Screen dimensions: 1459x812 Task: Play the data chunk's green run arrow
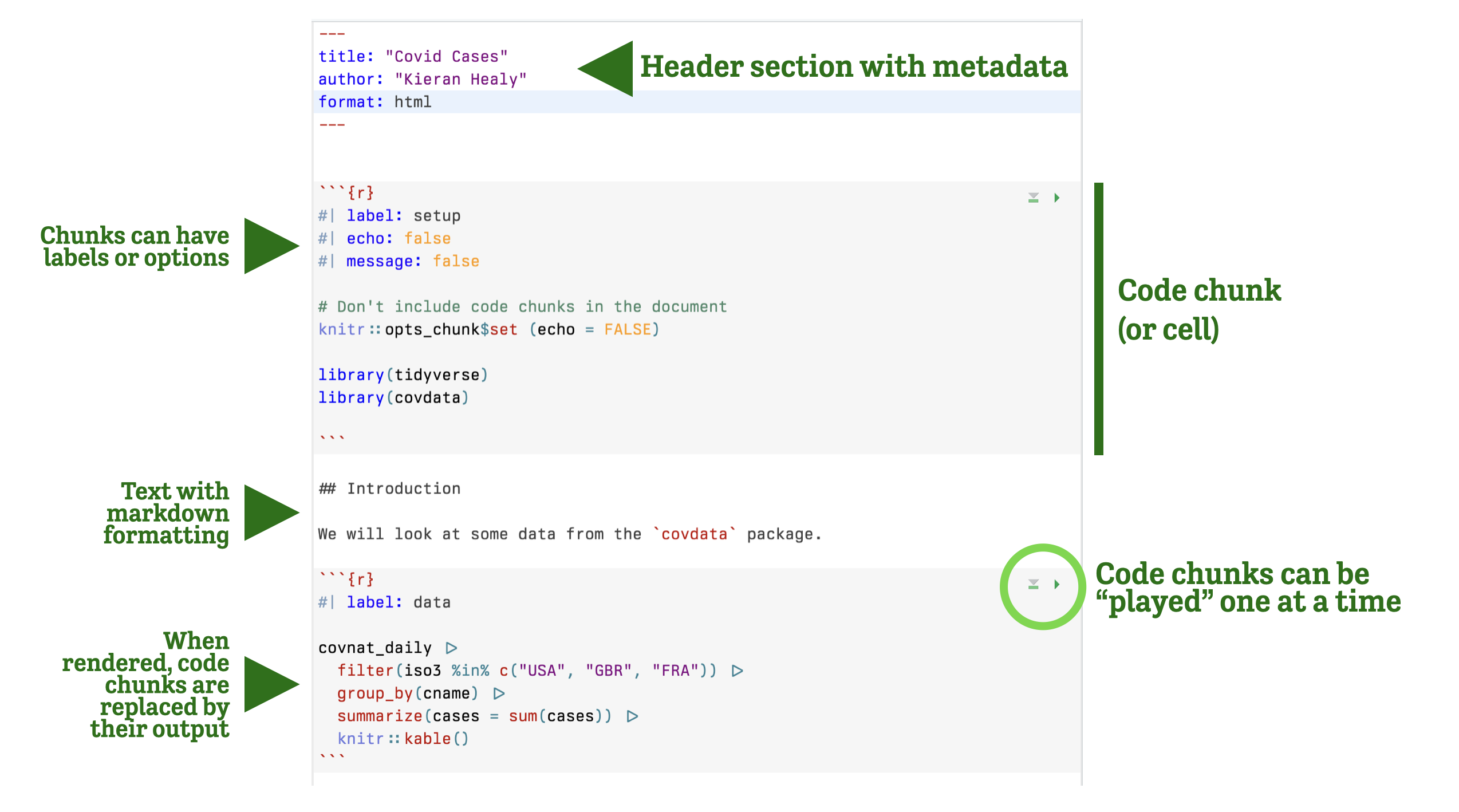click(x=1056, y=584)
